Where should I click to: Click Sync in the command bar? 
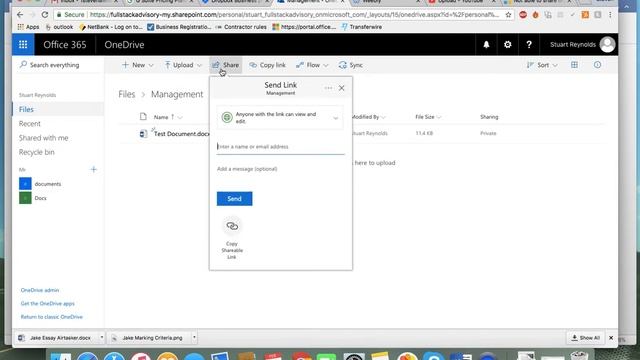click(x=351, y=65)
